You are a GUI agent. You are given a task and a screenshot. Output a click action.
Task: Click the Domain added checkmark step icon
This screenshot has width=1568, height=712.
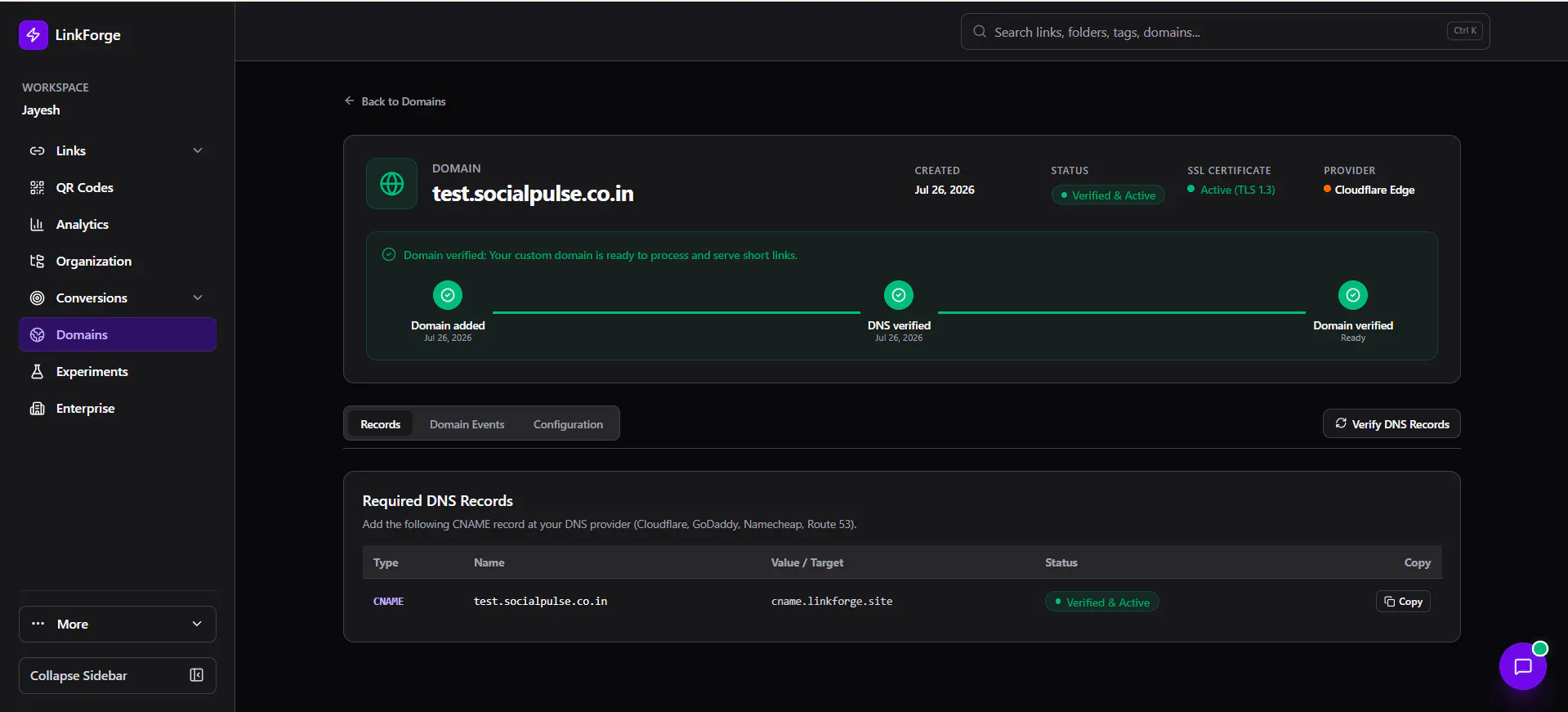coord(448,295)
